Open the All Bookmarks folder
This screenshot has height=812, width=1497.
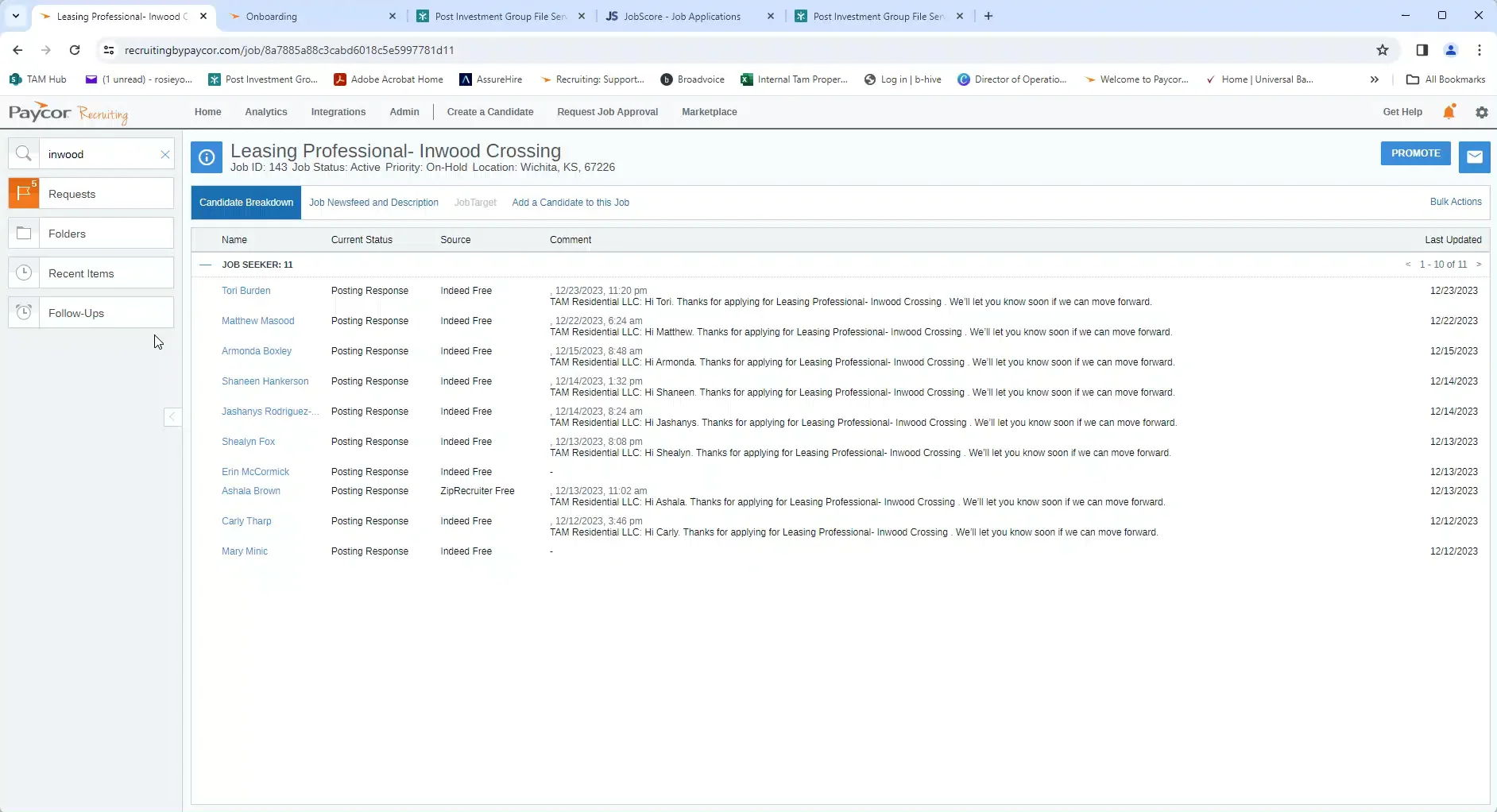pyautogui.click(x=1446, y=79)
